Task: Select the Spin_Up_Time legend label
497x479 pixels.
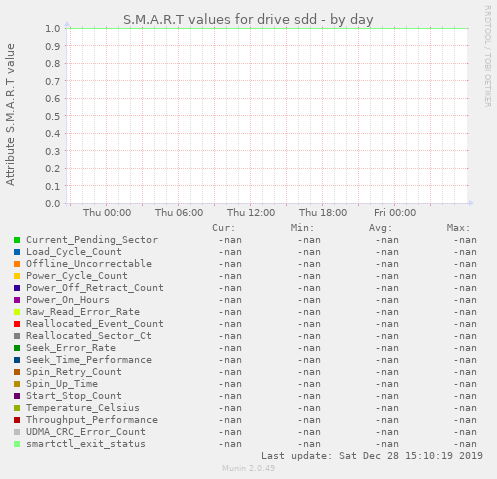Action: [62, 384]
